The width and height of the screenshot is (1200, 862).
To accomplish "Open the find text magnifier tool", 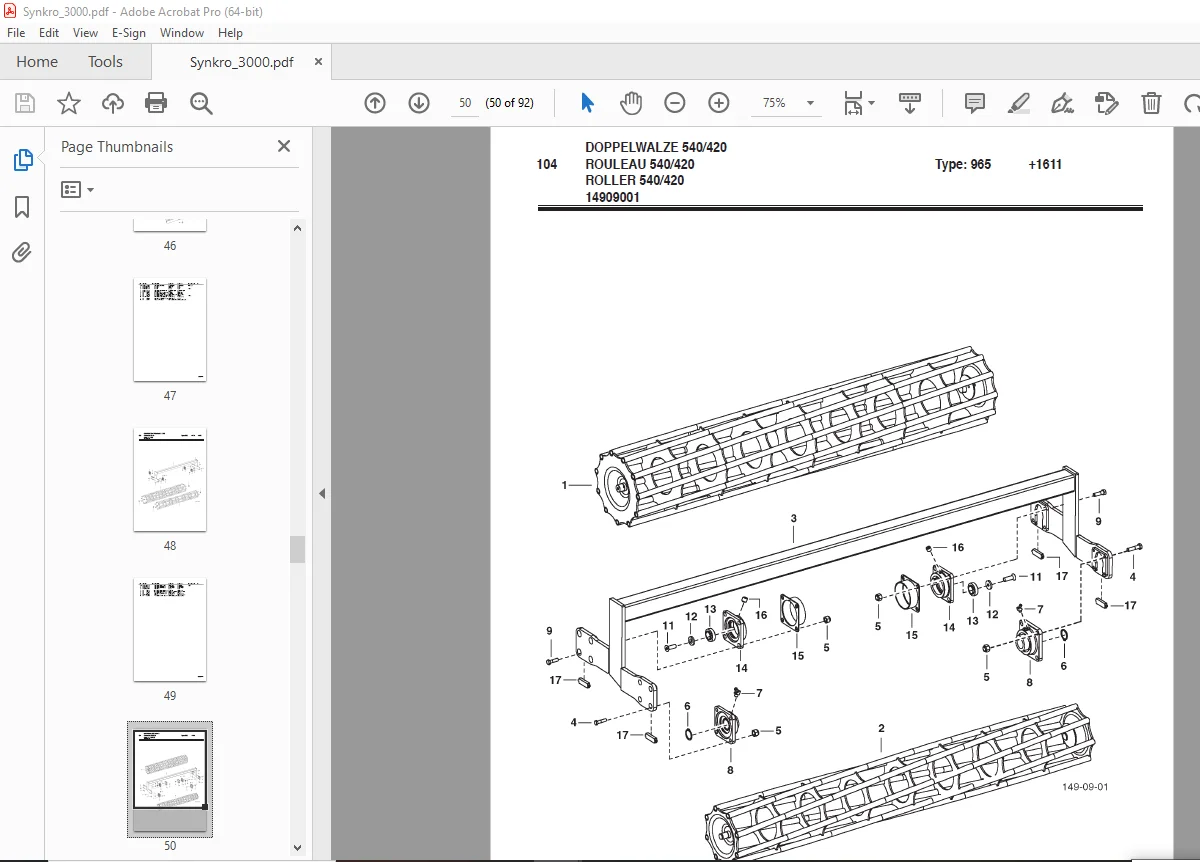I will (201, 103).
